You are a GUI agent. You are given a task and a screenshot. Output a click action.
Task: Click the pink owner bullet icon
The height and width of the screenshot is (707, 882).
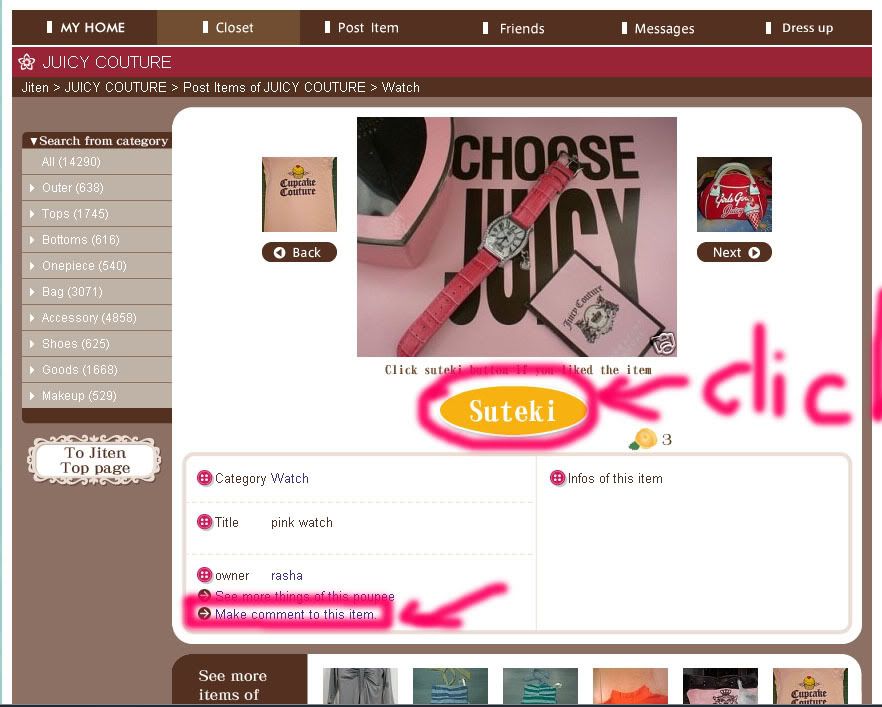[x=205, y=575]
